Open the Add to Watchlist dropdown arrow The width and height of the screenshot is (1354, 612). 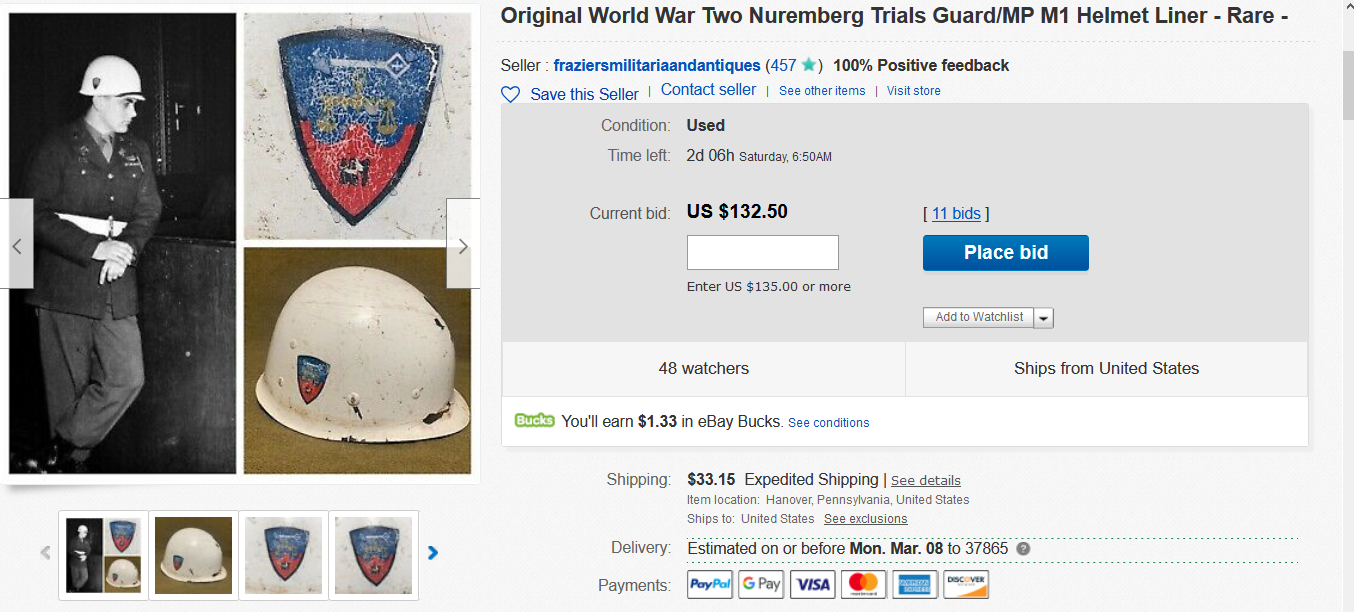click(1043, 317)
